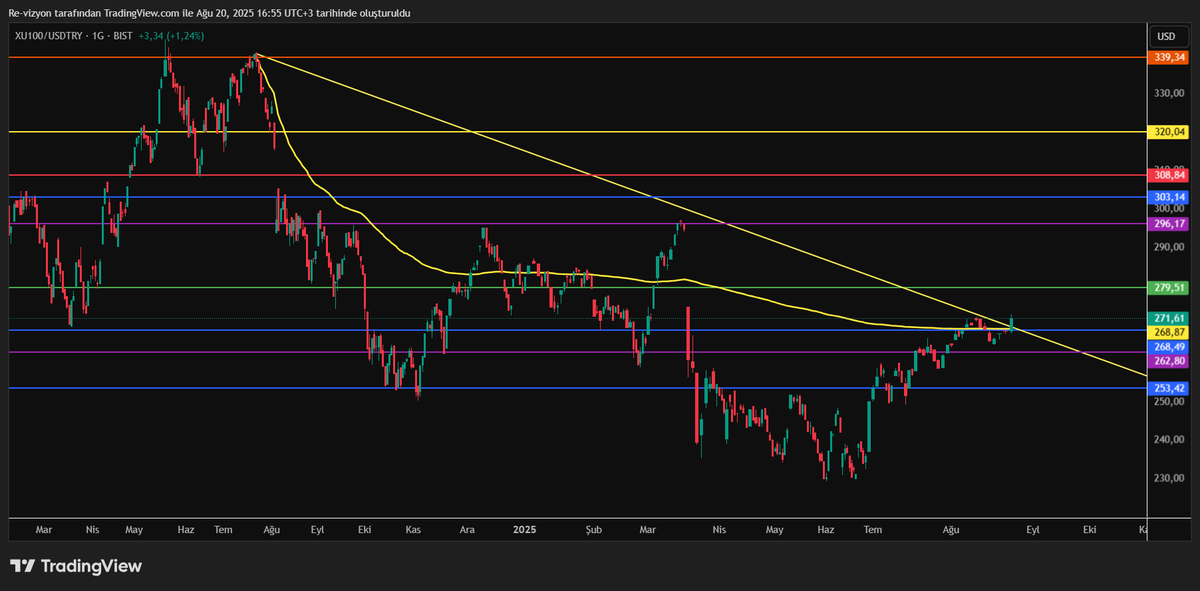The image size is (1200, 591).
Task: Click the Ara month label on time axis
Action: point(467,529)
